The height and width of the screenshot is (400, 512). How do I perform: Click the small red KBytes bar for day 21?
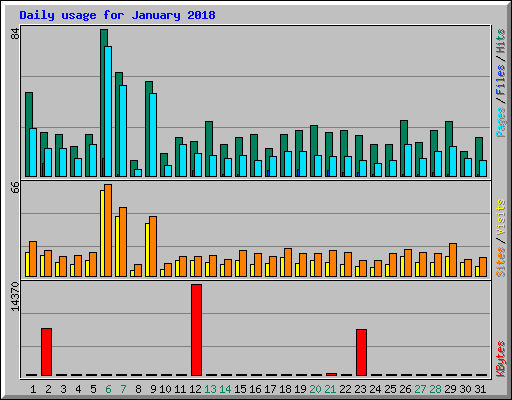331,374
